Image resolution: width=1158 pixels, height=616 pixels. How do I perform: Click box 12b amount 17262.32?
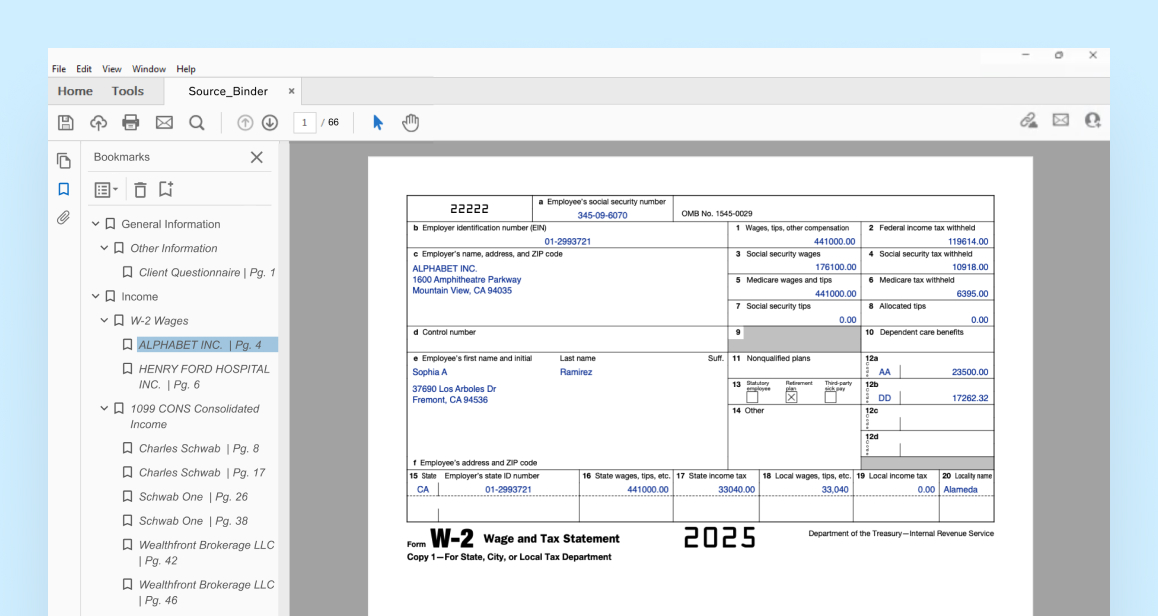(970, 398)
